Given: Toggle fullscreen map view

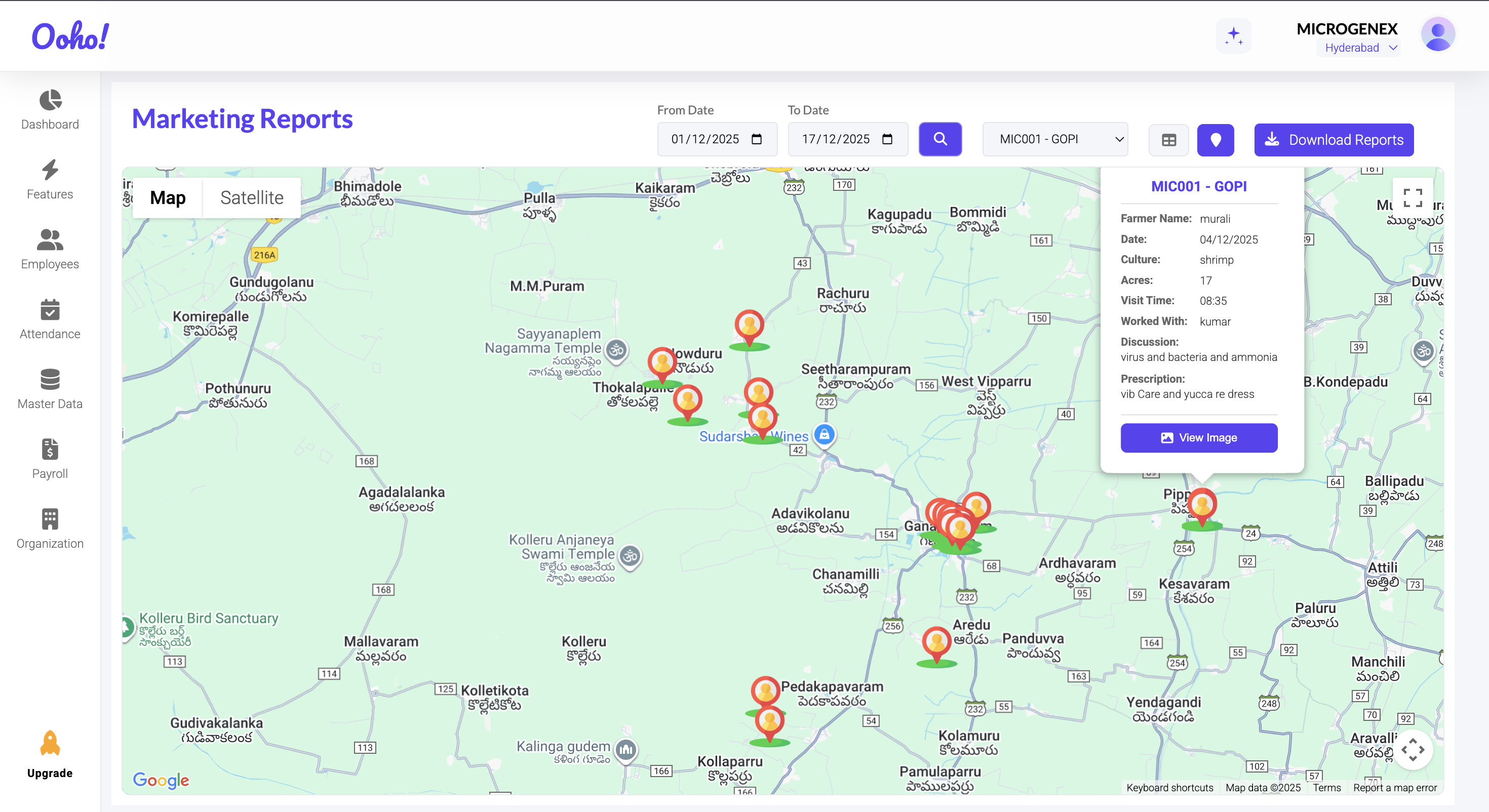Looking at the screenshot, I should click(x=1413, y=197).
